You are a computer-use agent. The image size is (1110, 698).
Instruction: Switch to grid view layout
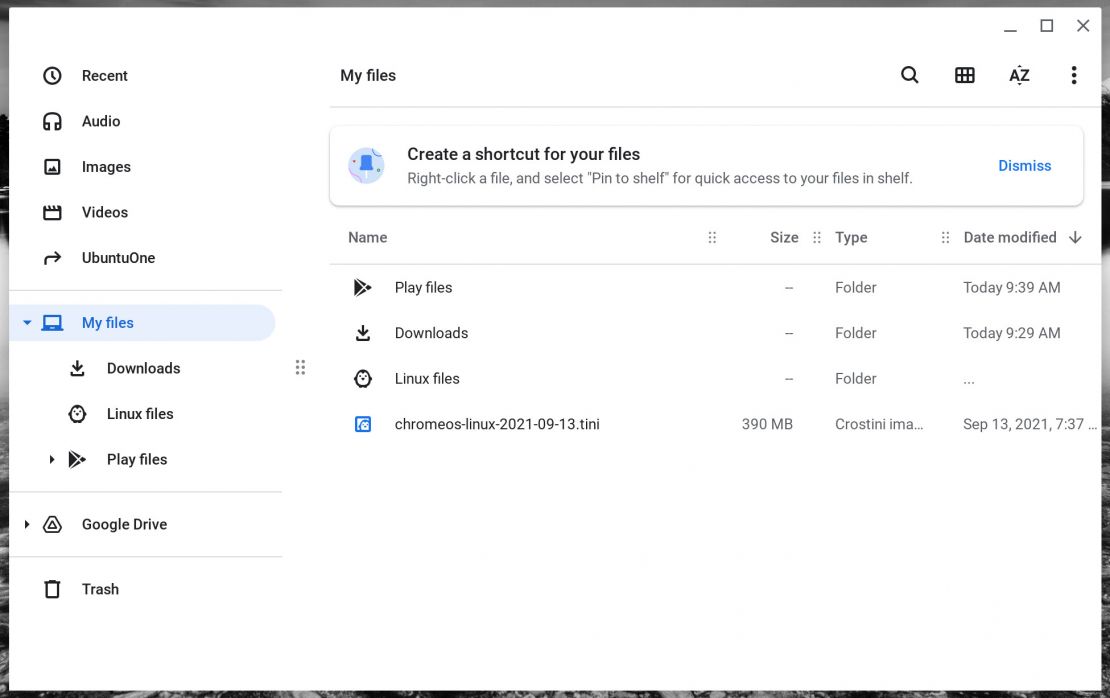tap(964, 75)
